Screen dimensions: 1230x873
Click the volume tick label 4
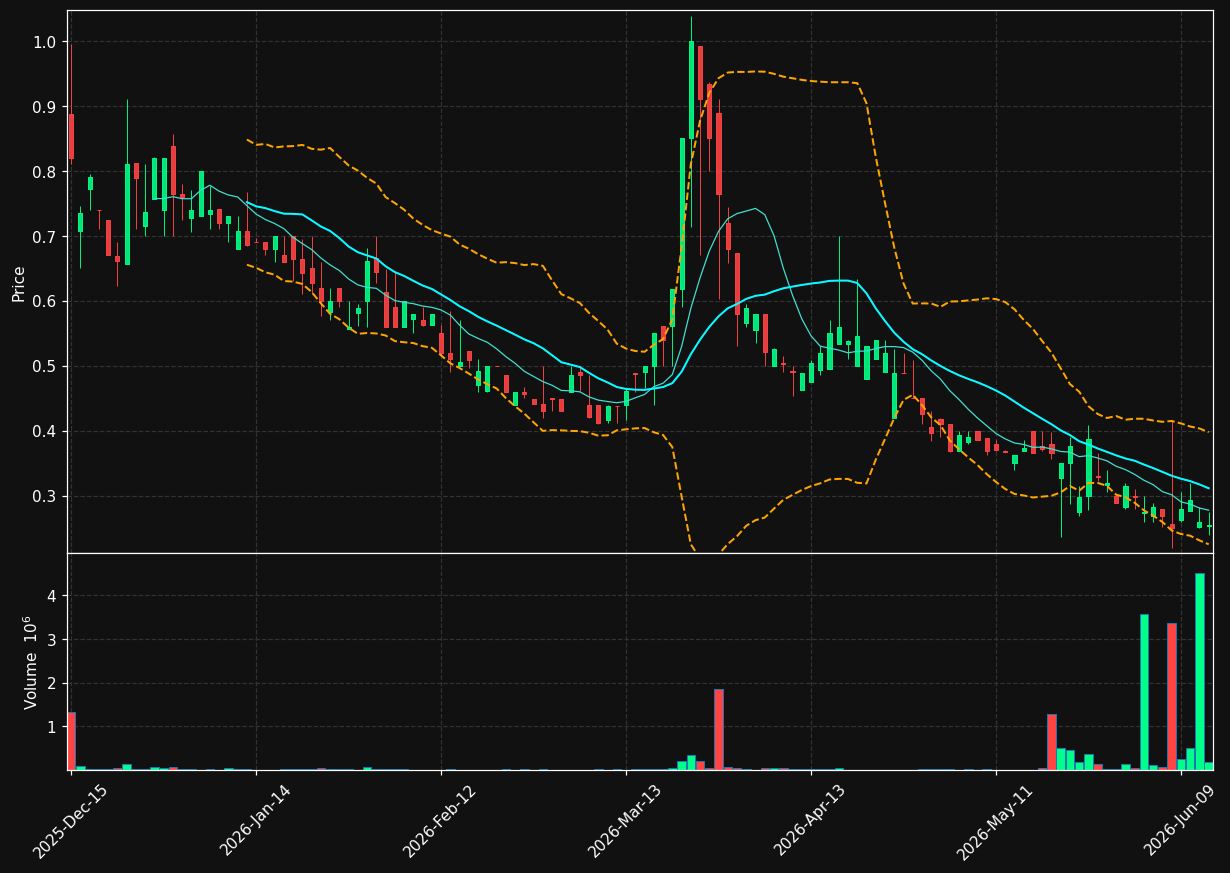(x=51, y=596)
